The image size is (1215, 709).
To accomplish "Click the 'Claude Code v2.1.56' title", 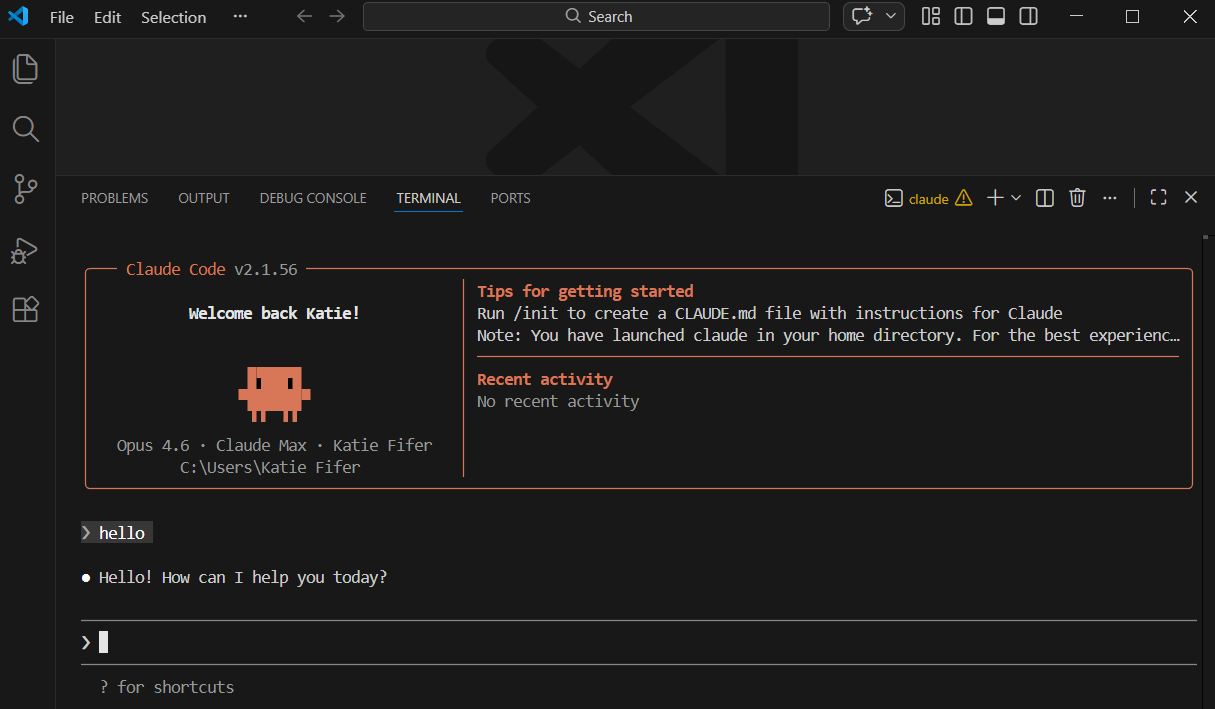I will [211, 269].
